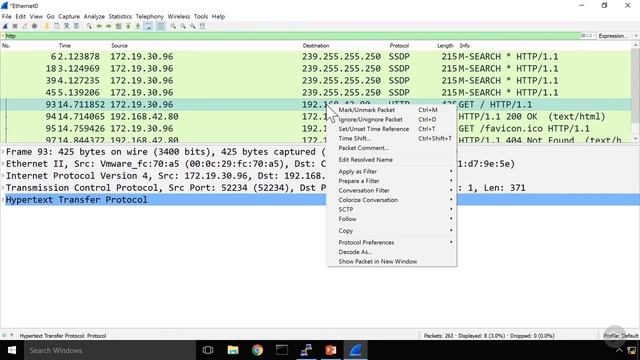The height and width of the screenshot is (360, 640).
Task: Expand Internet Protocol Version 4 node
Action: (3, 176)
